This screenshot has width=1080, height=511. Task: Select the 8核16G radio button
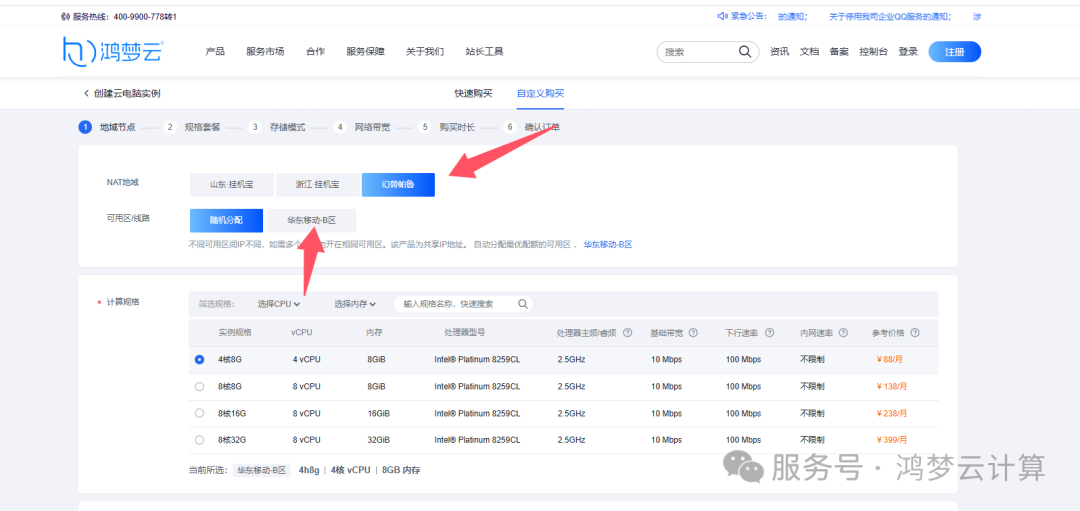point(200,413)
